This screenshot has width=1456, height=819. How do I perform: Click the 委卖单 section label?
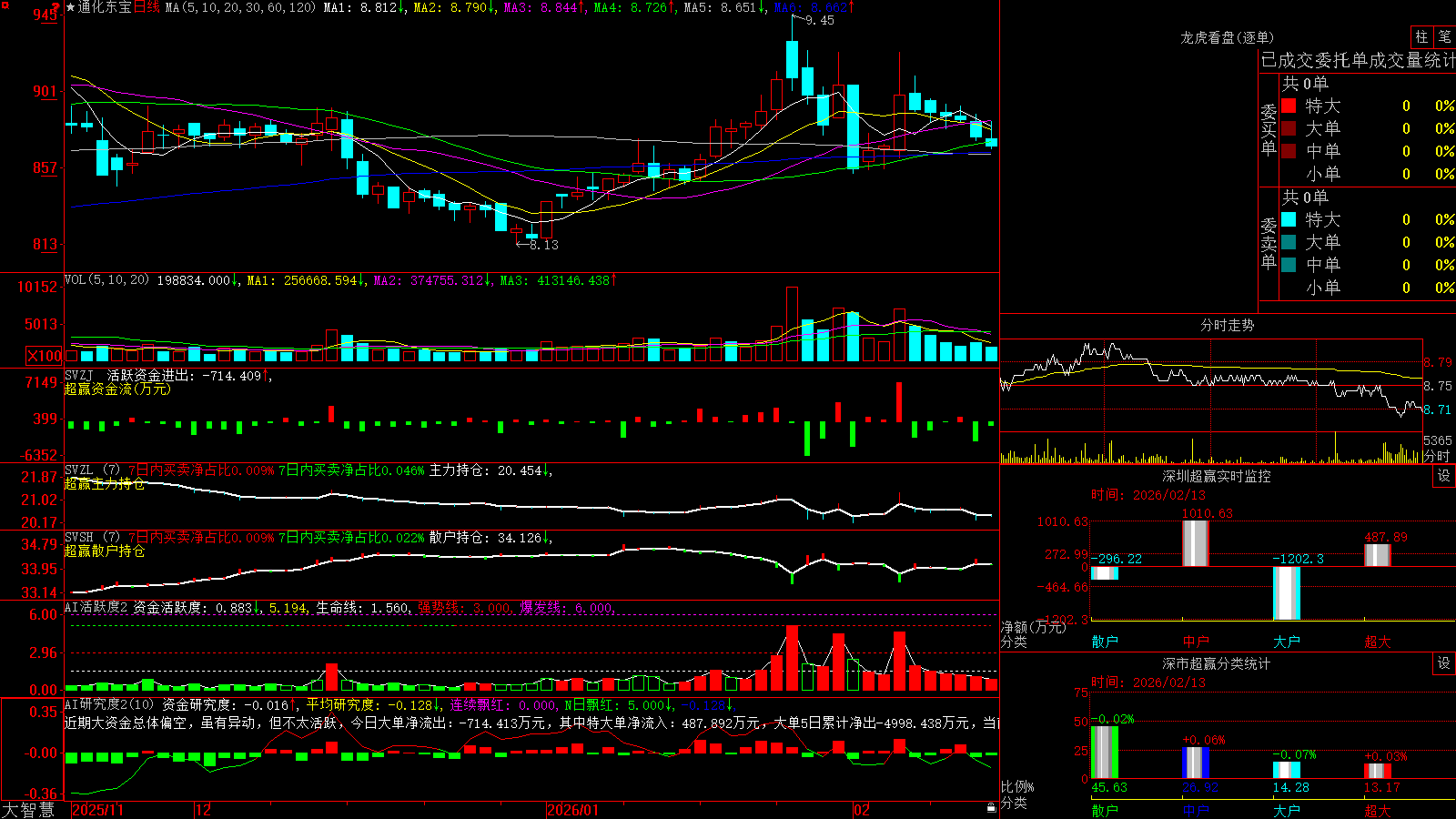click(1269, 242)
